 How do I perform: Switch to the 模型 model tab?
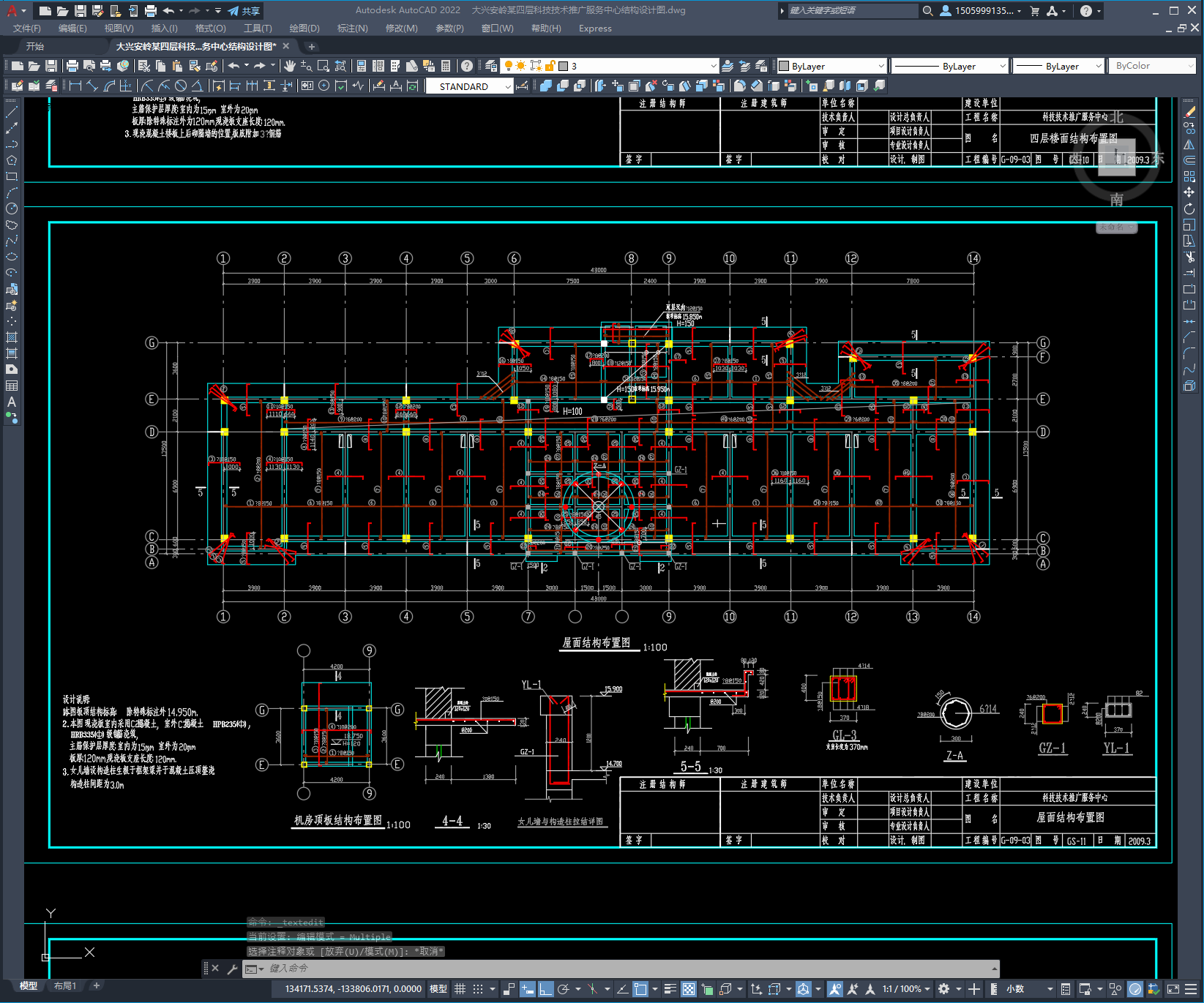[x=29, y=986]
